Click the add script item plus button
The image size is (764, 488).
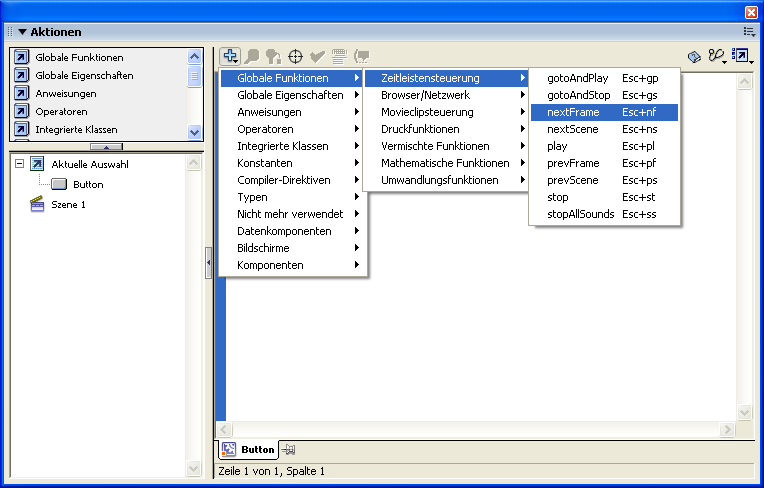pos(230,57)
